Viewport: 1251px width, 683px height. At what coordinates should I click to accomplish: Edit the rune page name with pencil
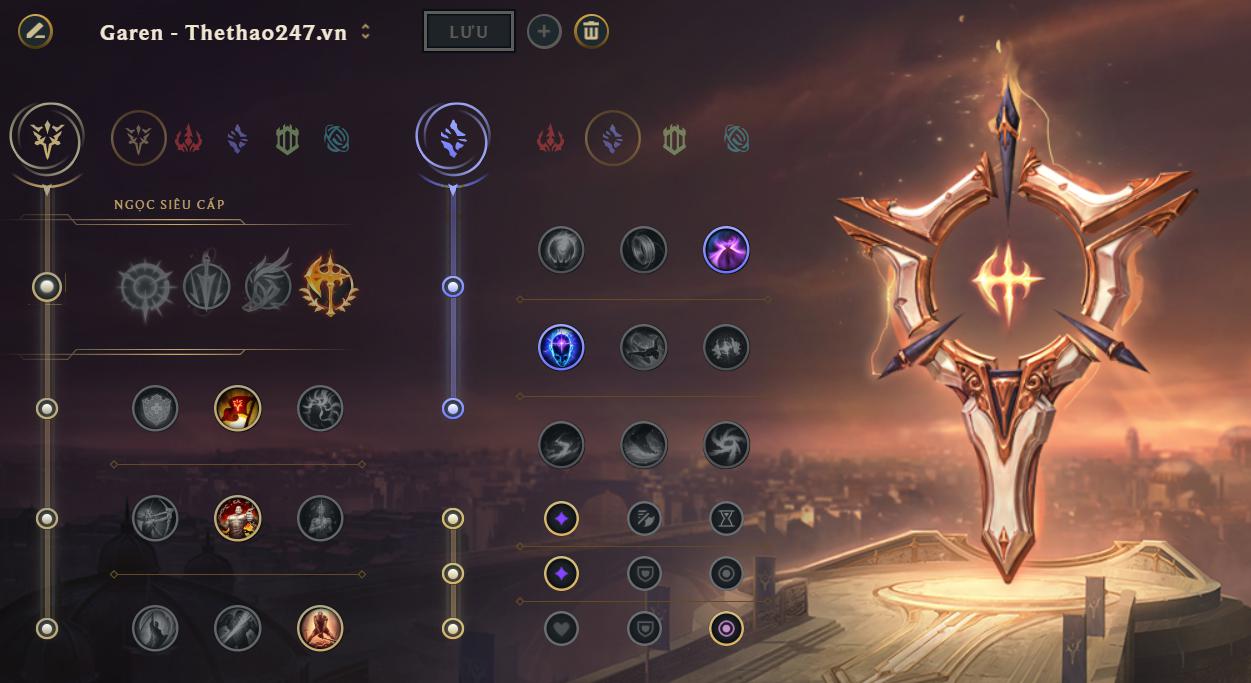click(36, 31)
